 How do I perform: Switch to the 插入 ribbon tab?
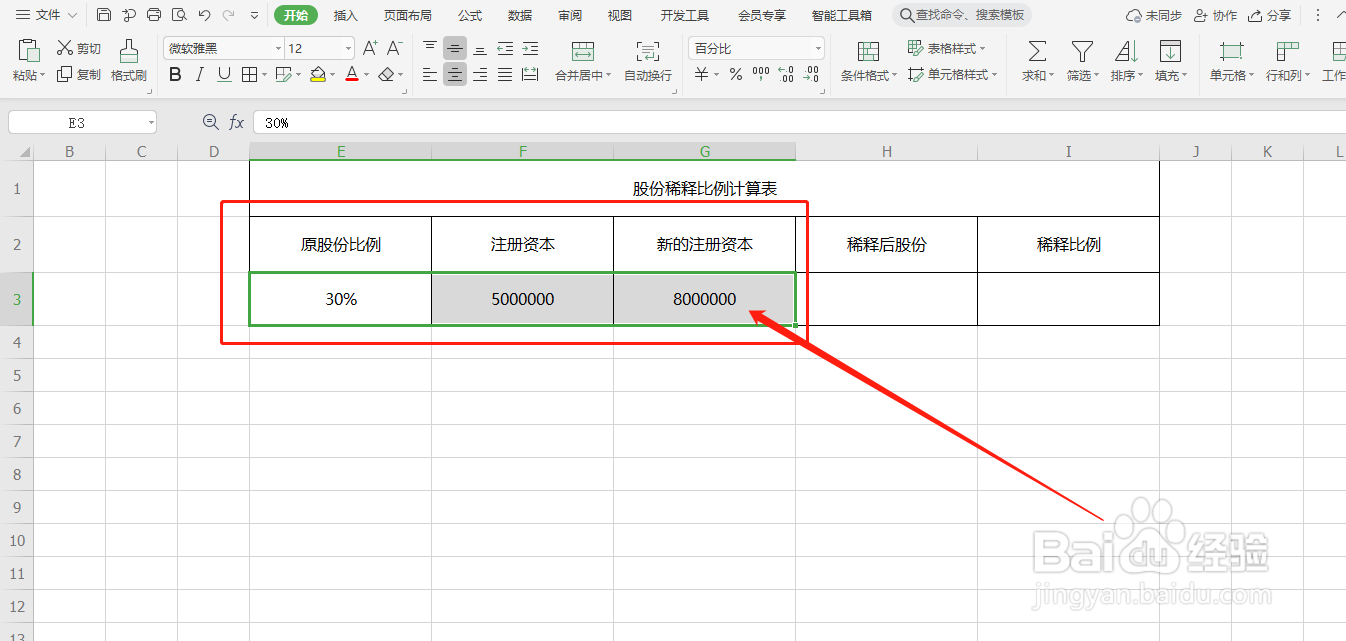click(345, 15)
